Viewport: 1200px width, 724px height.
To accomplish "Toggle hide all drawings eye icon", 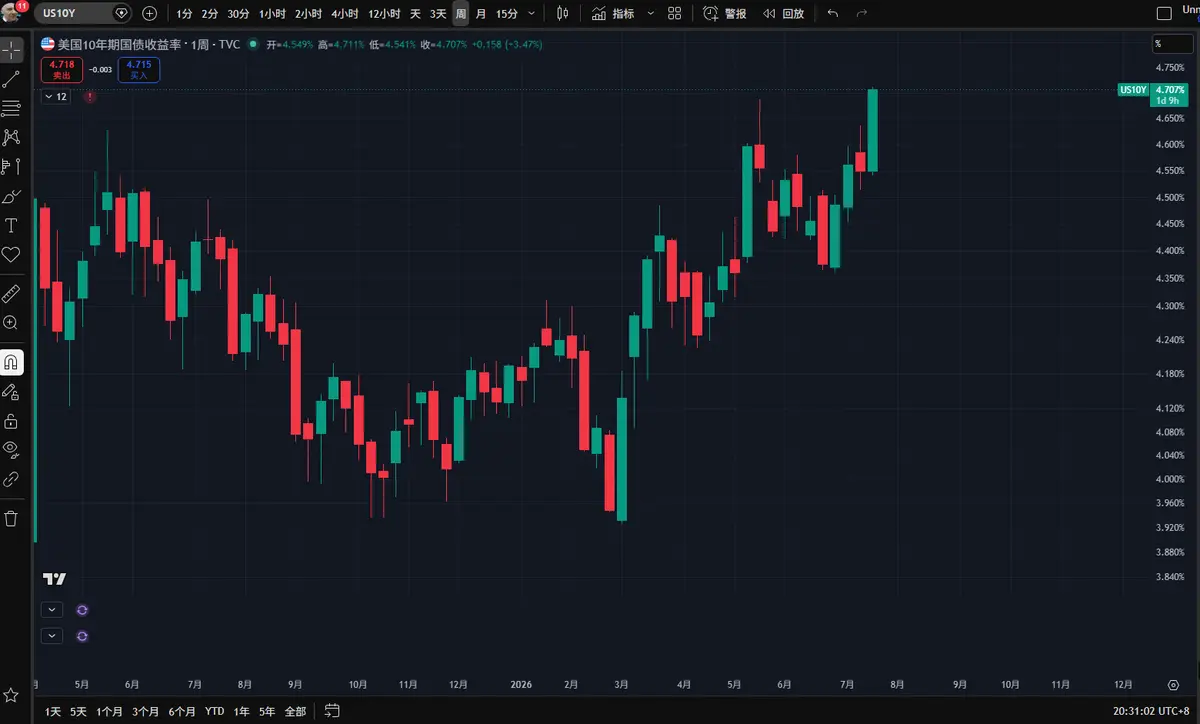I will pos(11,449).
